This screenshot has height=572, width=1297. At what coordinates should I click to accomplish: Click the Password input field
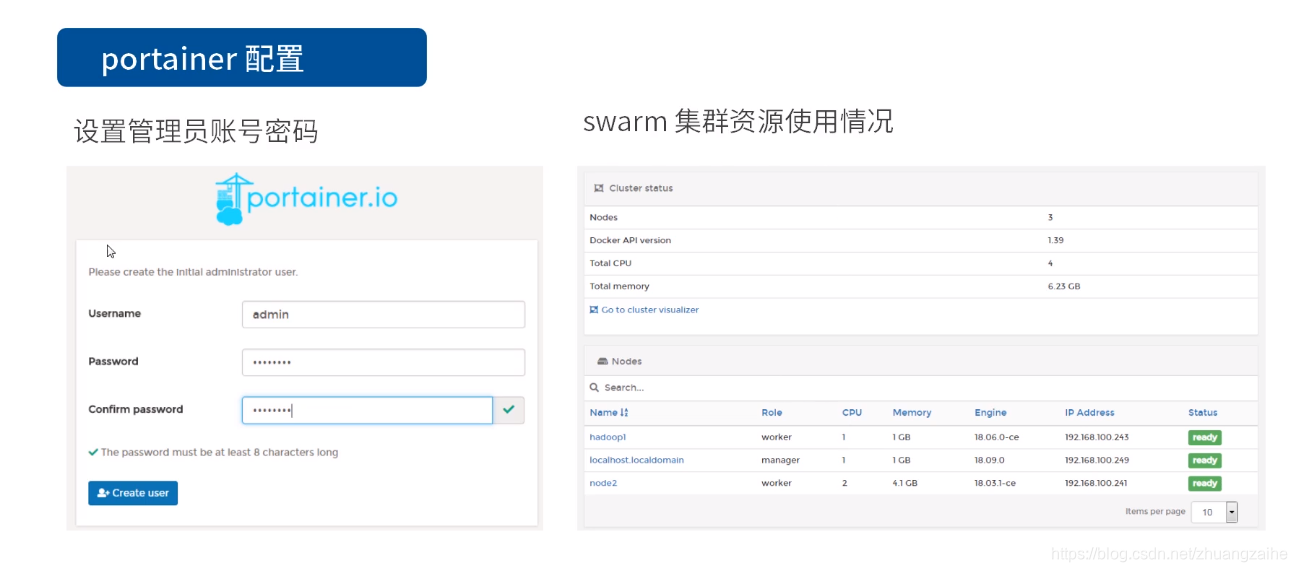[x=383, y=362]
